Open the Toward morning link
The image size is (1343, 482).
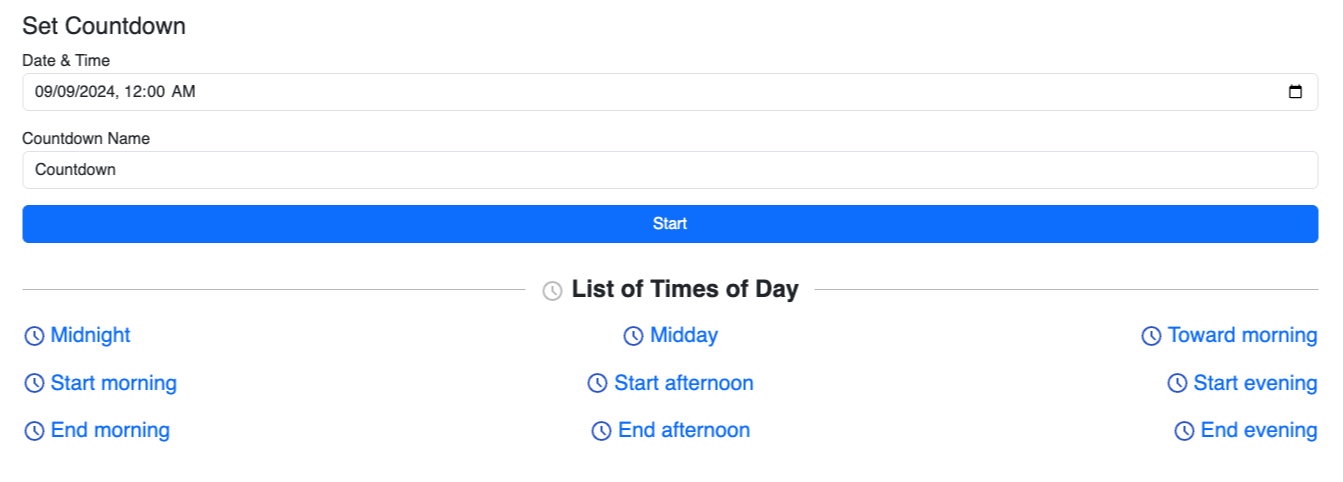(1242, 335)
